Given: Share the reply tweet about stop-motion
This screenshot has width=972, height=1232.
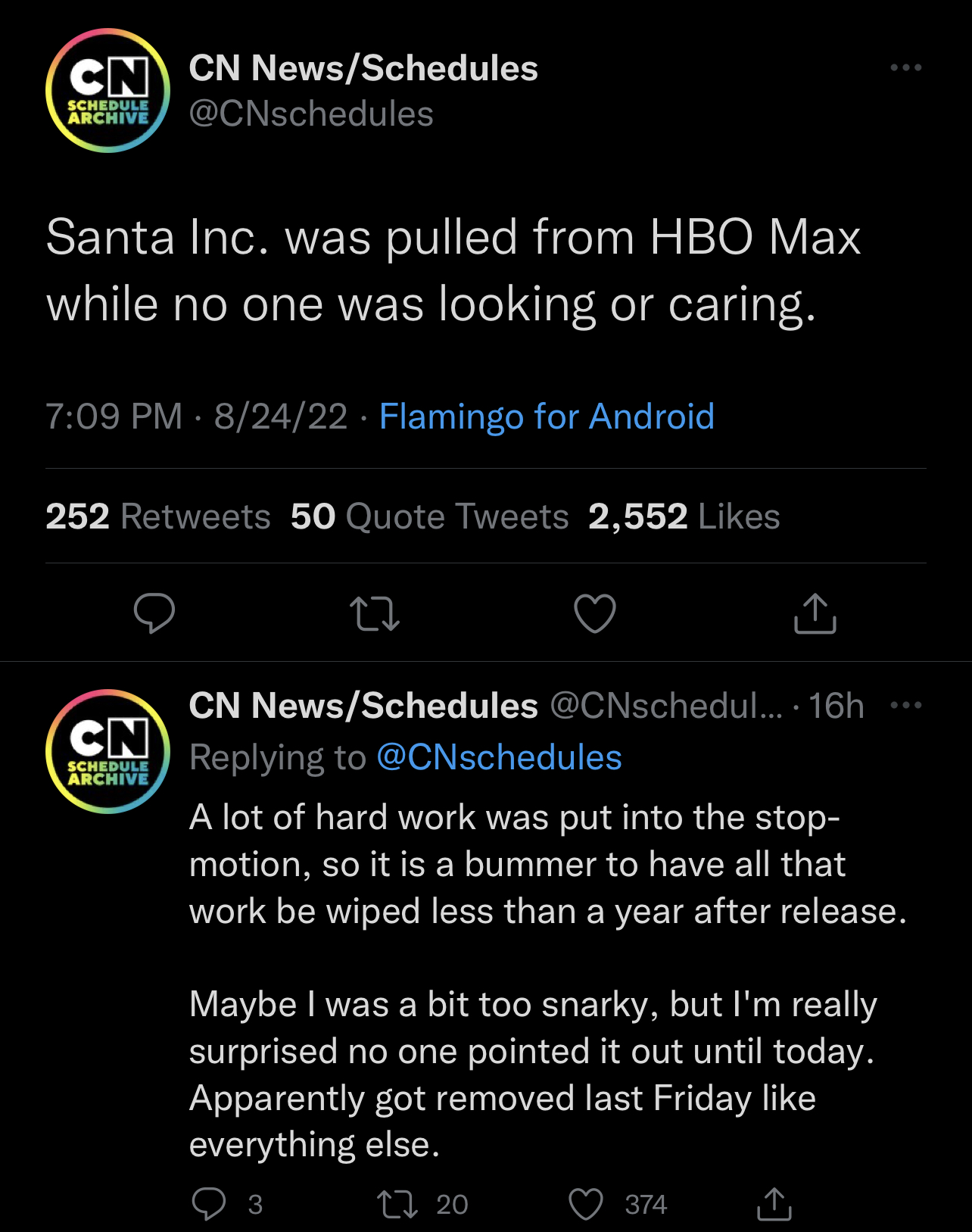Looking at the screenshot, I should coord(774,1204).
